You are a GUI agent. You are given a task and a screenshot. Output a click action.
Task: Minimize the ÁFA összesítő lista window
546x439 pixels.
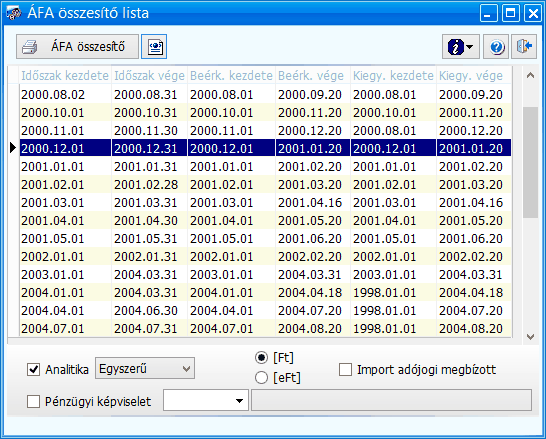(488, 13)
